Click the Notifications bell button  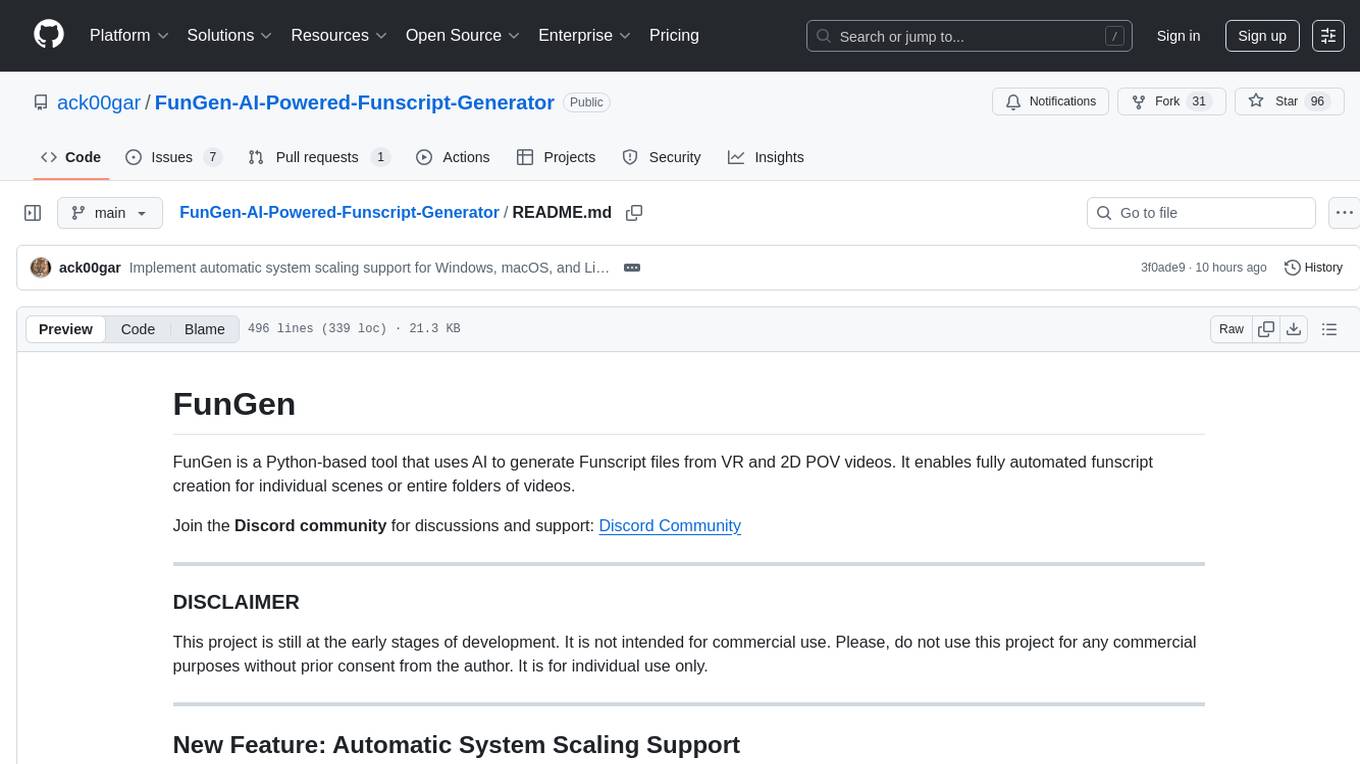coord(1051,102)
